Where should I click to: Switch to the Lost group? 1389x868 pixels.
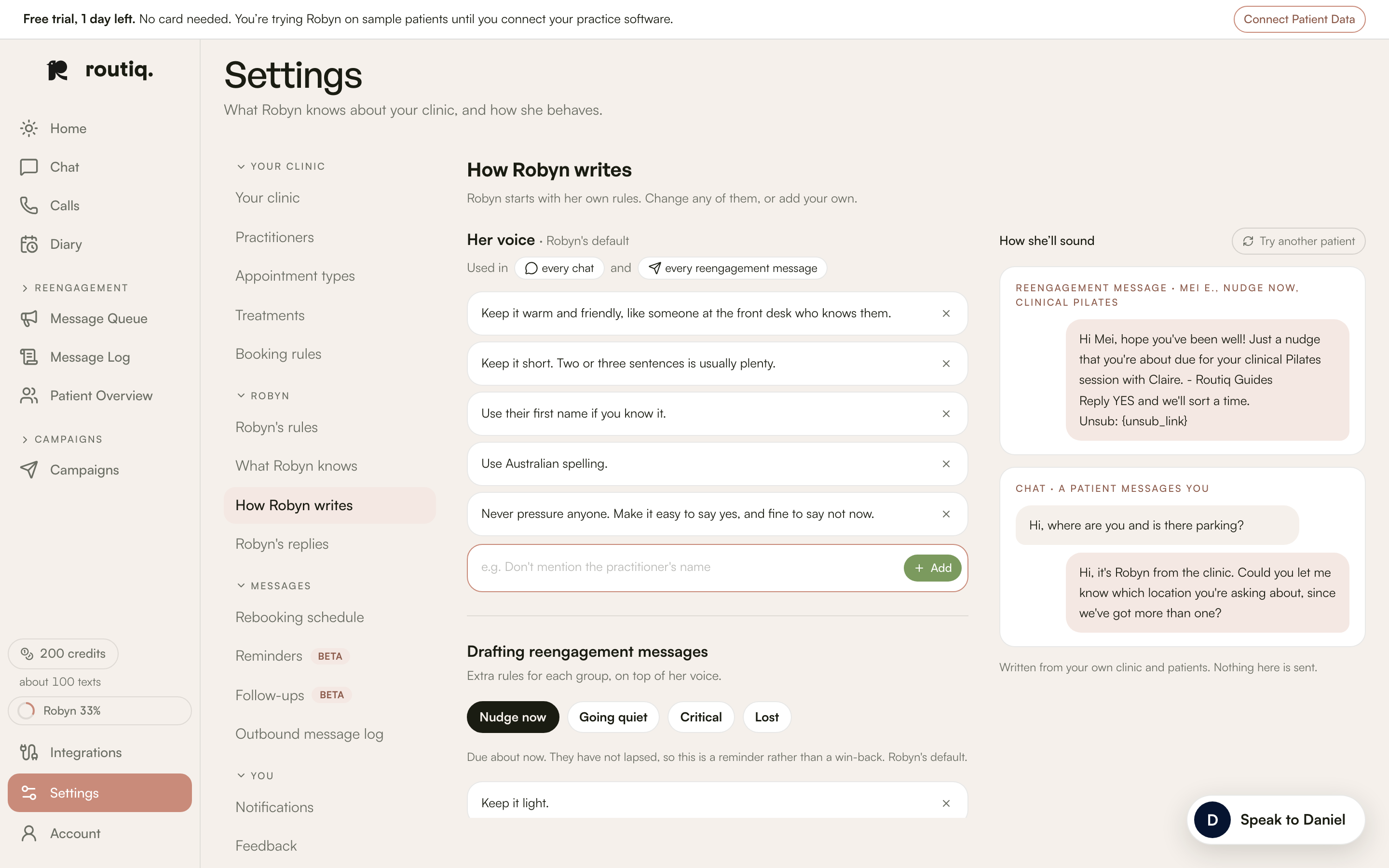coord(767,717)
